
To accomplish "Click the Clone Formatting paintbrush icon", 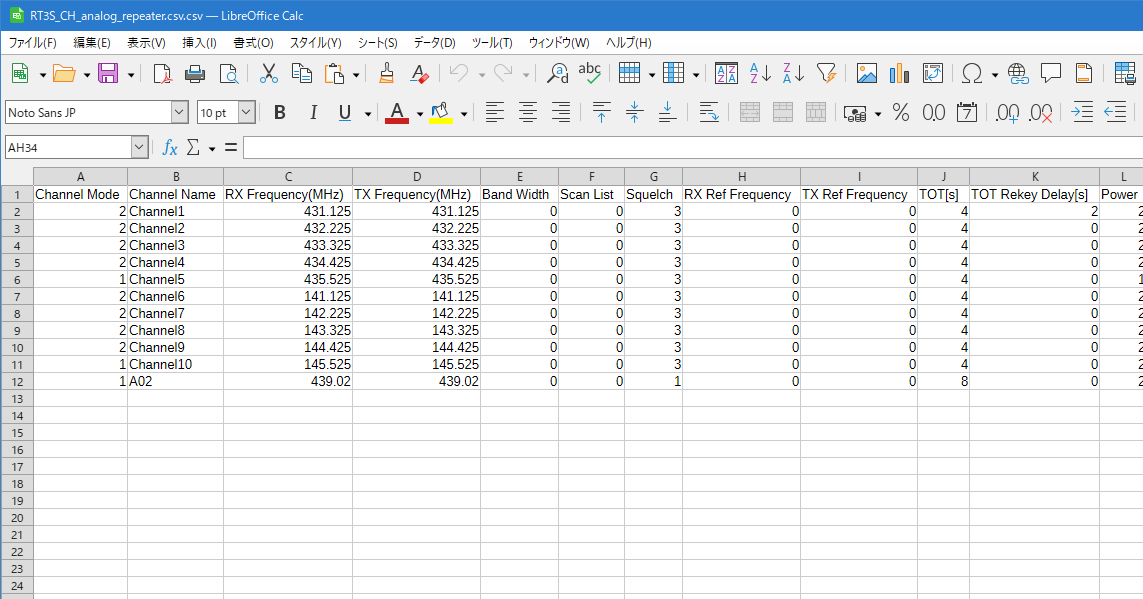I will click(x=387, y=74).
